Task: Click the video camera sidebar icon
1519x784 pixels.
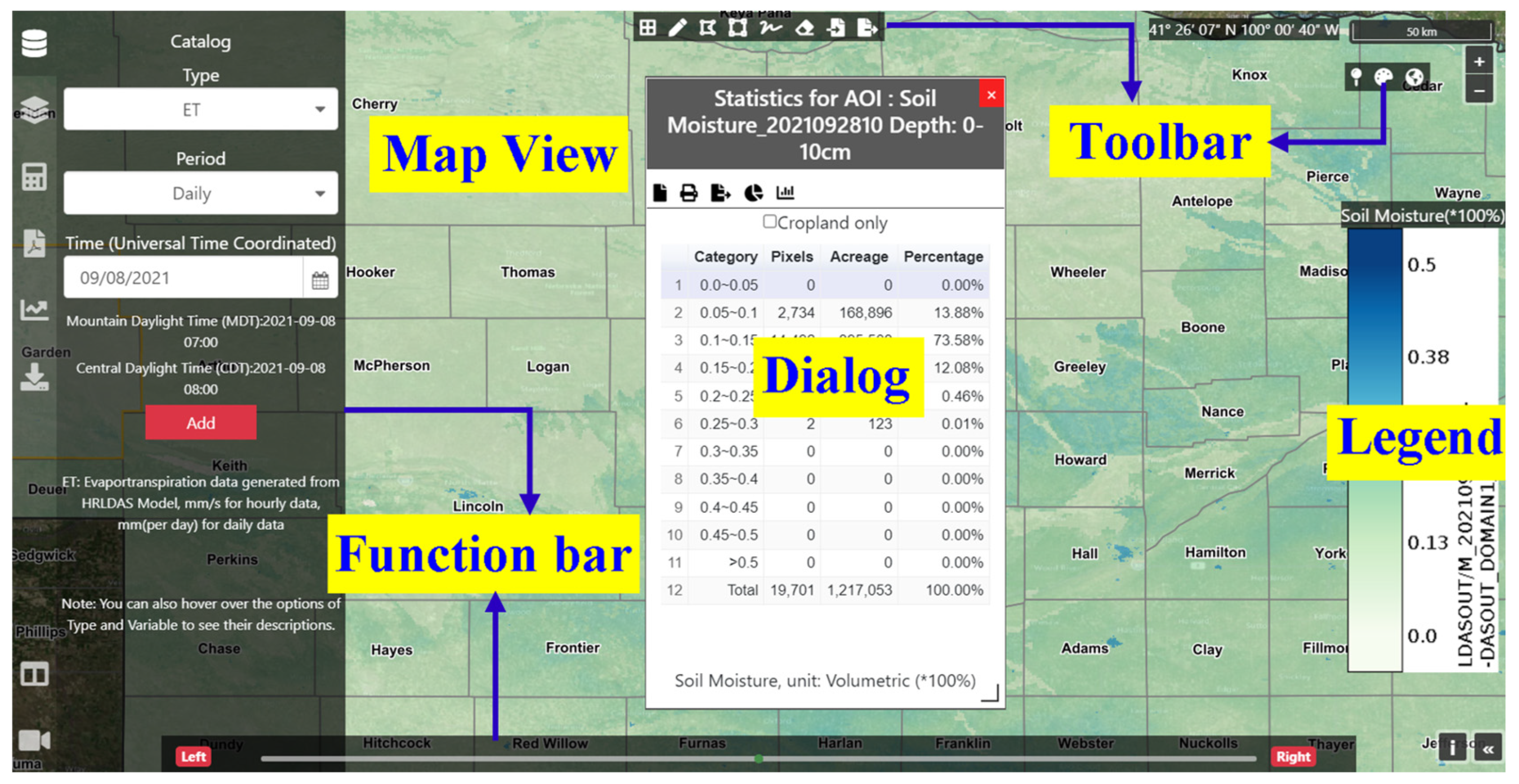Action: [34, 740]
